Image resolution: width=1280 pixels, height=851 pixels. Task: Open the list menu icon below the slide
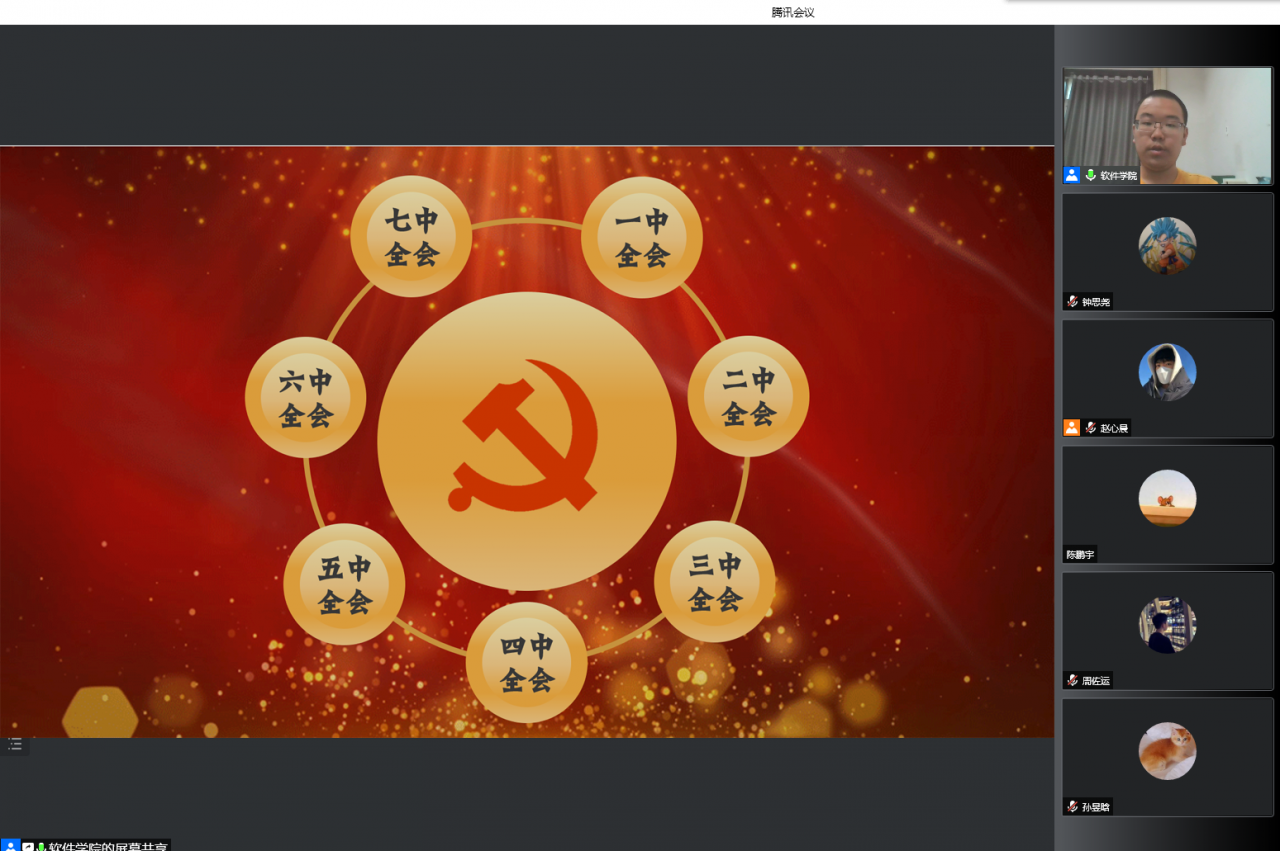15,744
